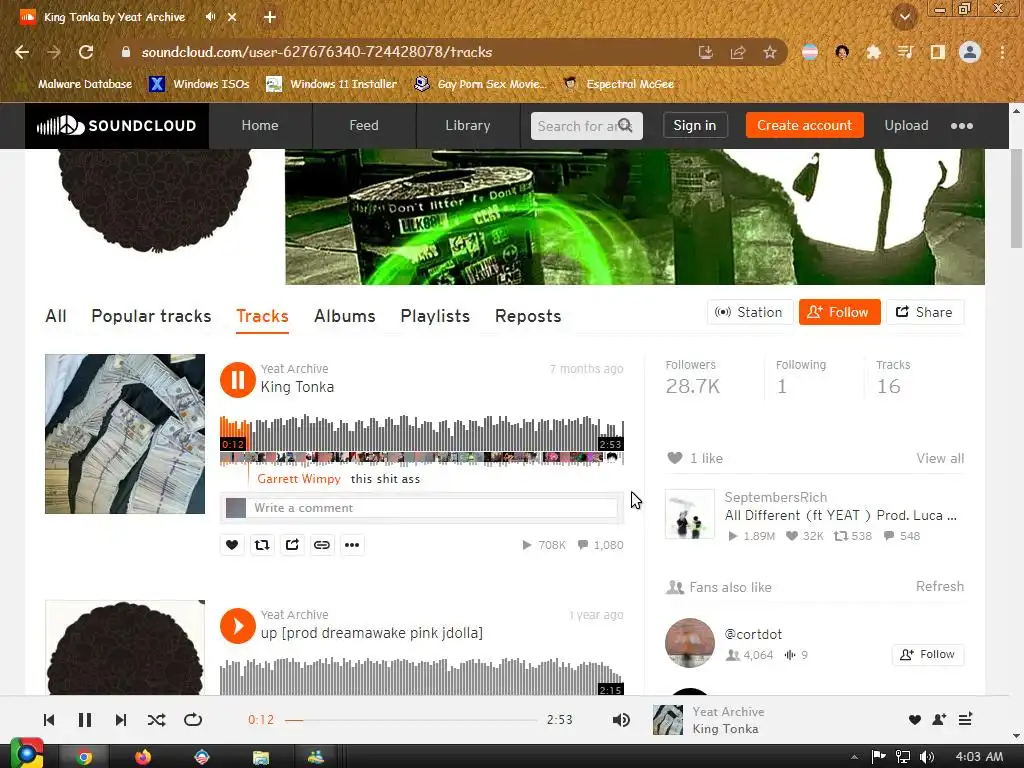Click the Sign in button
This screenshot has height=768, width=1024.
[x=695, y=125]
